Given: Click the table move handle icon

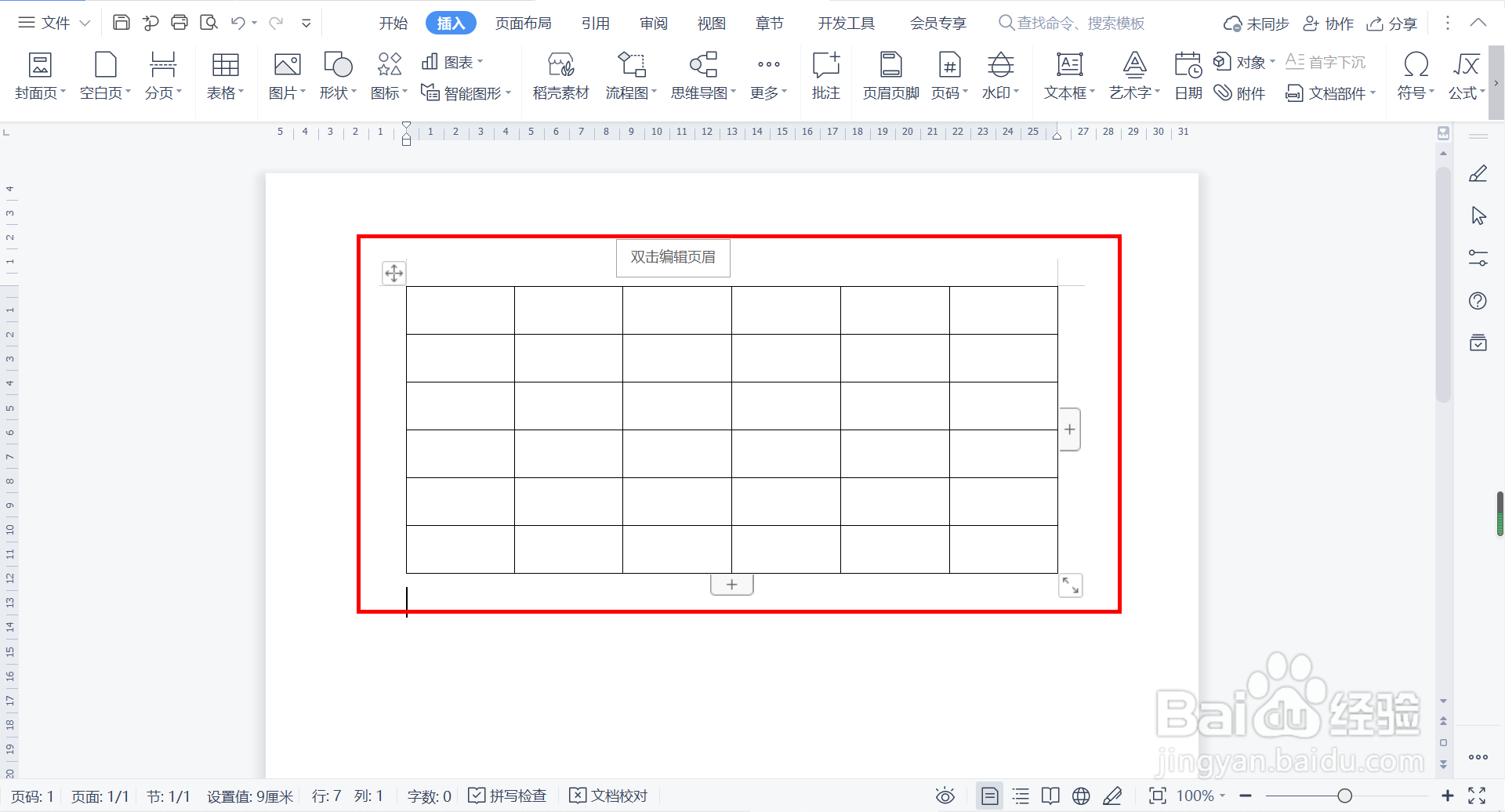Looking at the screenshot, I should (393, 273).
